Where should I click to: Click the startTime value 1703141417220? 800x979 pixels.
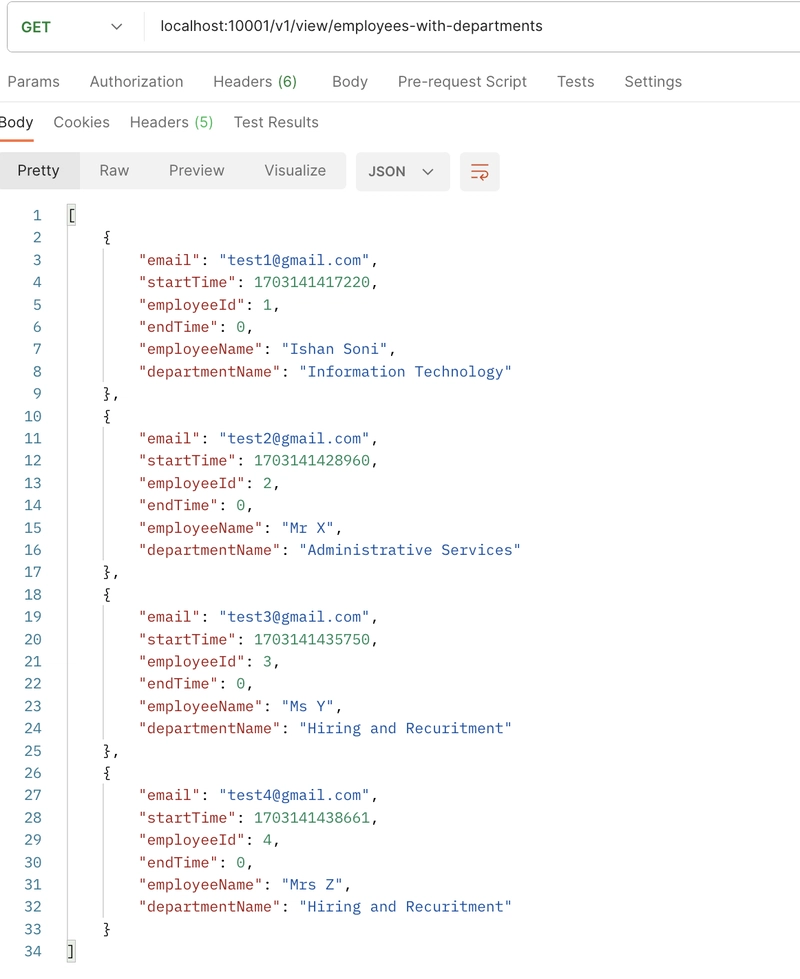[x=312, y=282]
